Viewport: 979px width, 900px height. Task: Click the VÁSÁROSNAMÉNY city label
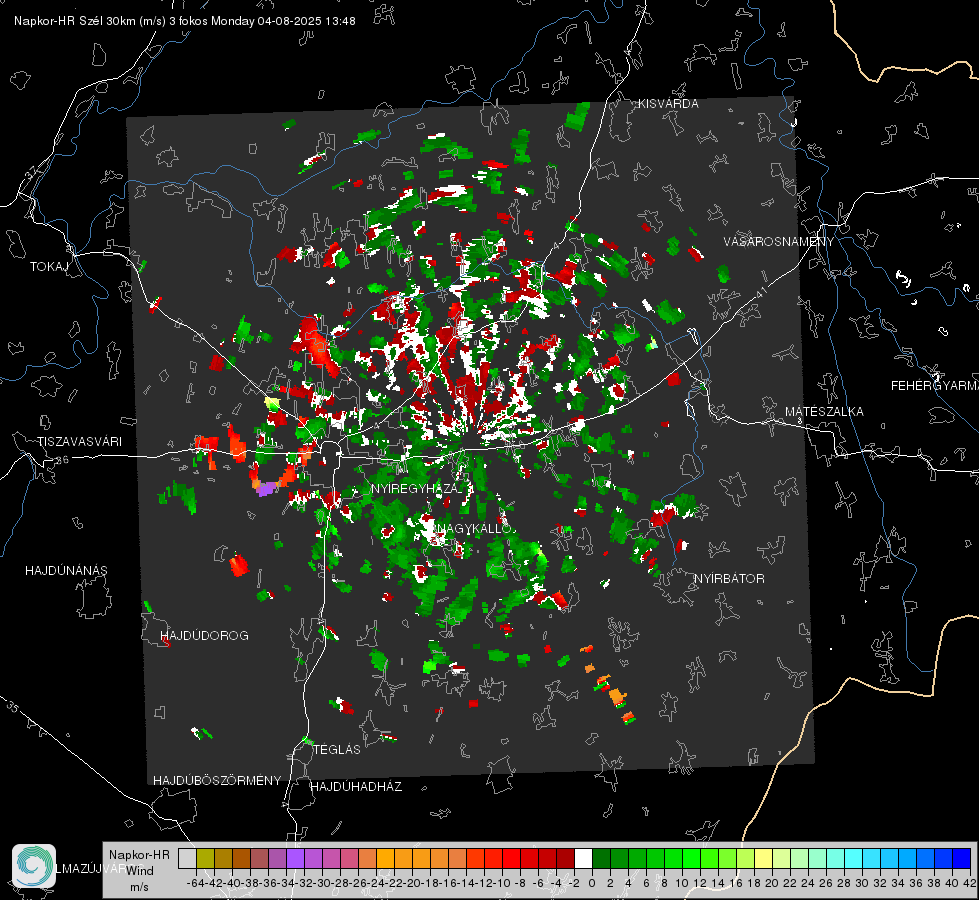click(x=779, y=242)
